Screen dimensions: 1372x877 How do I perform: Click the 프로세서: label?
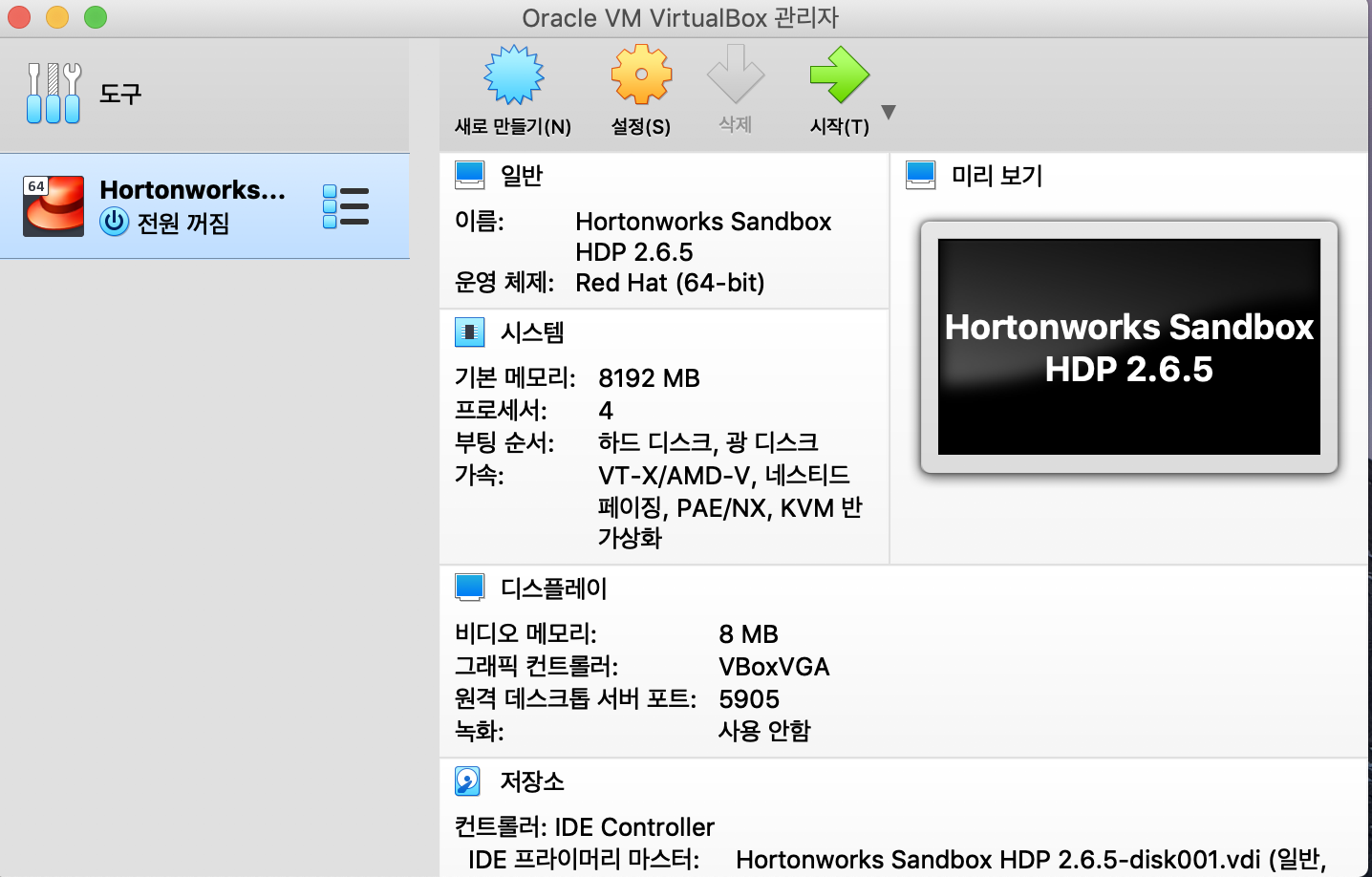coord(501,411)
